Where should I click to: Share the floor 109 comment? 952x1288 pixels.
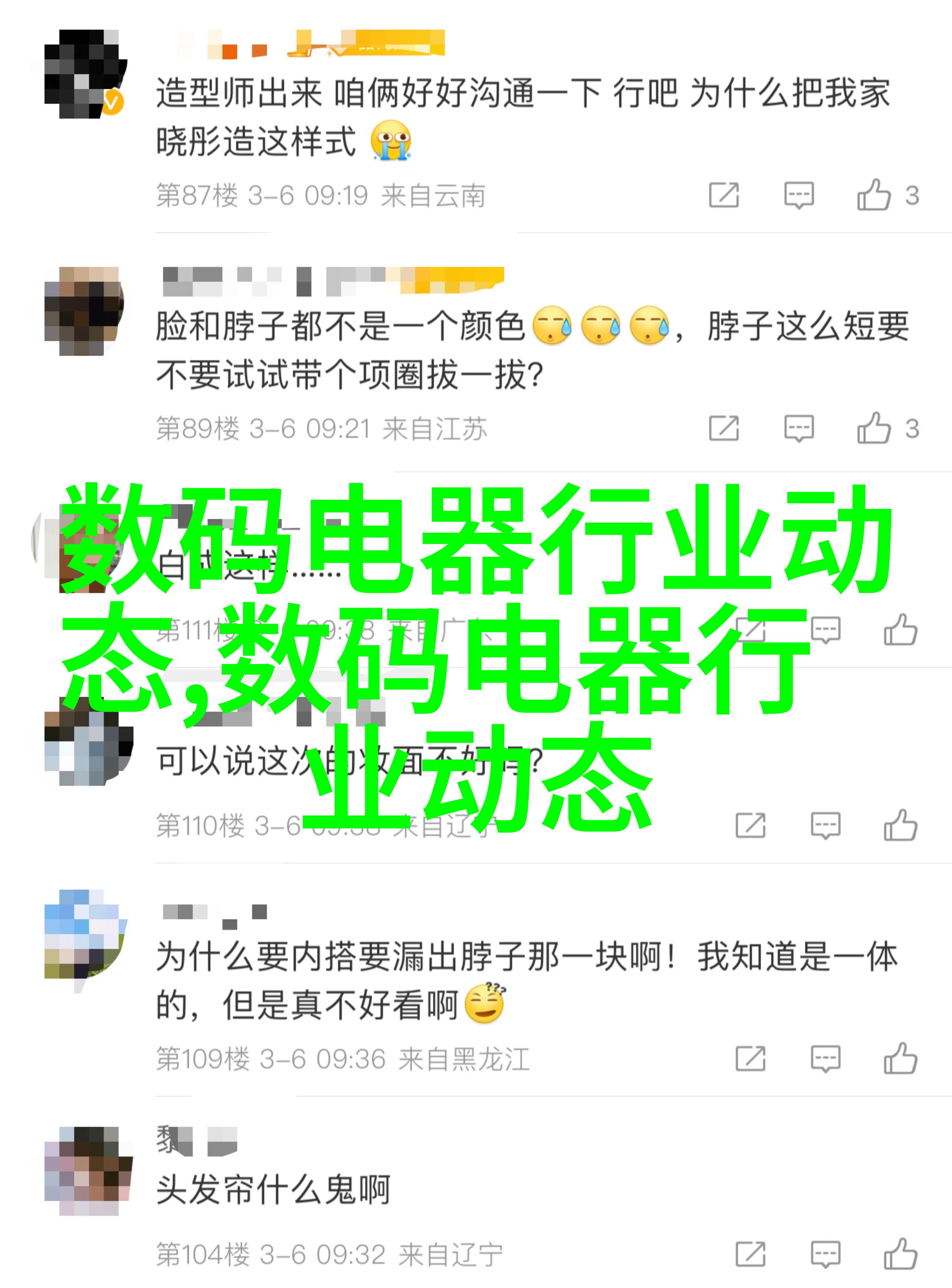pos(750,1059)
